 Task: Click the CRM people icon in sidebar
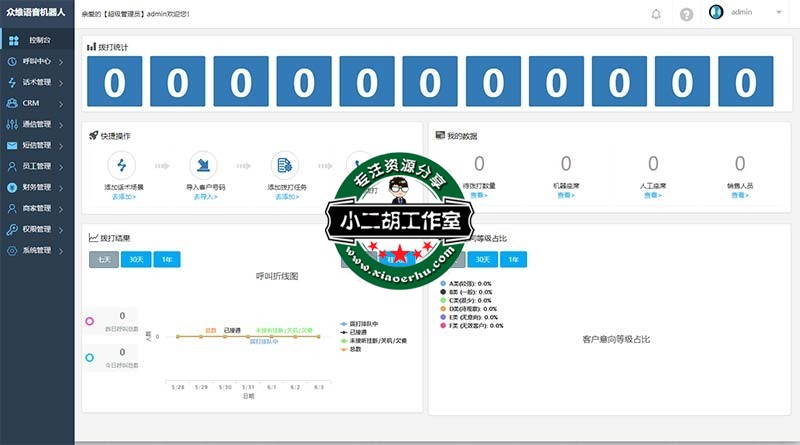tap(12, 103)
